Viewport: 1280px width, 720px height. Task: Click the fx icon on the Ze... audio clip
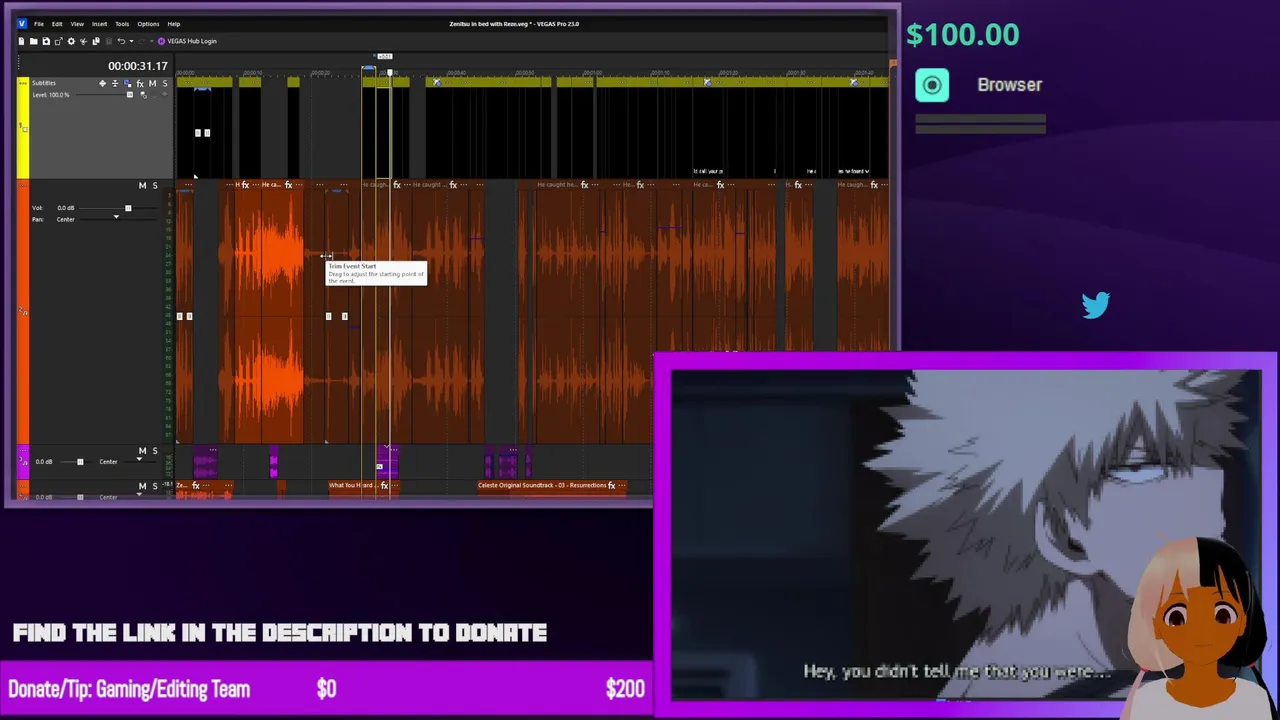196,485
